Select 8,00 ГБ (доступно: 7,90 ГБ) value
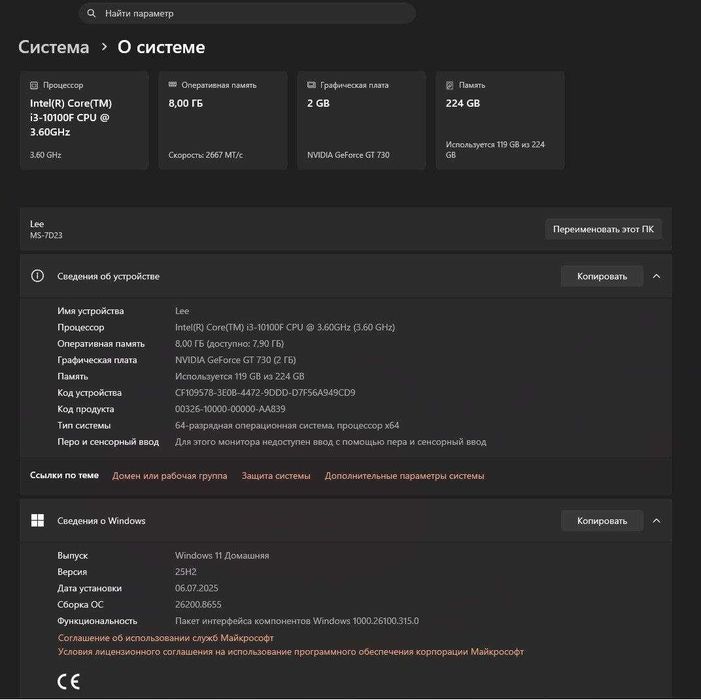701x700 pixels. coord(229,343)
